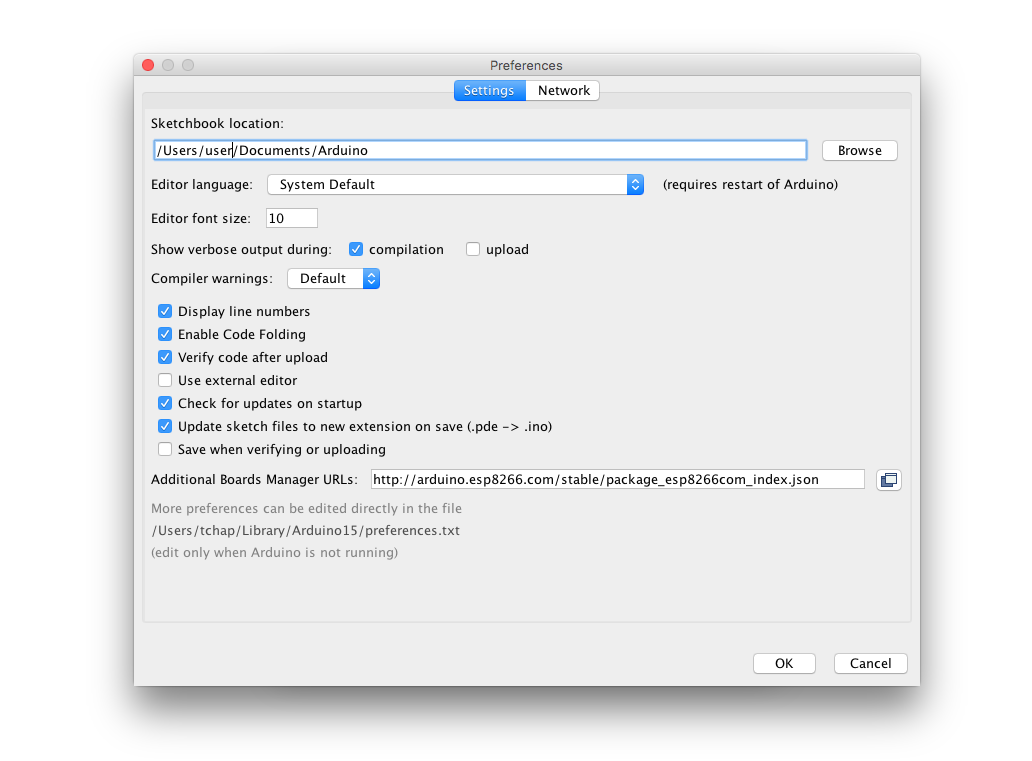Enable Save when verifying or uploading
1032x761 pixels.
(165, 450)
